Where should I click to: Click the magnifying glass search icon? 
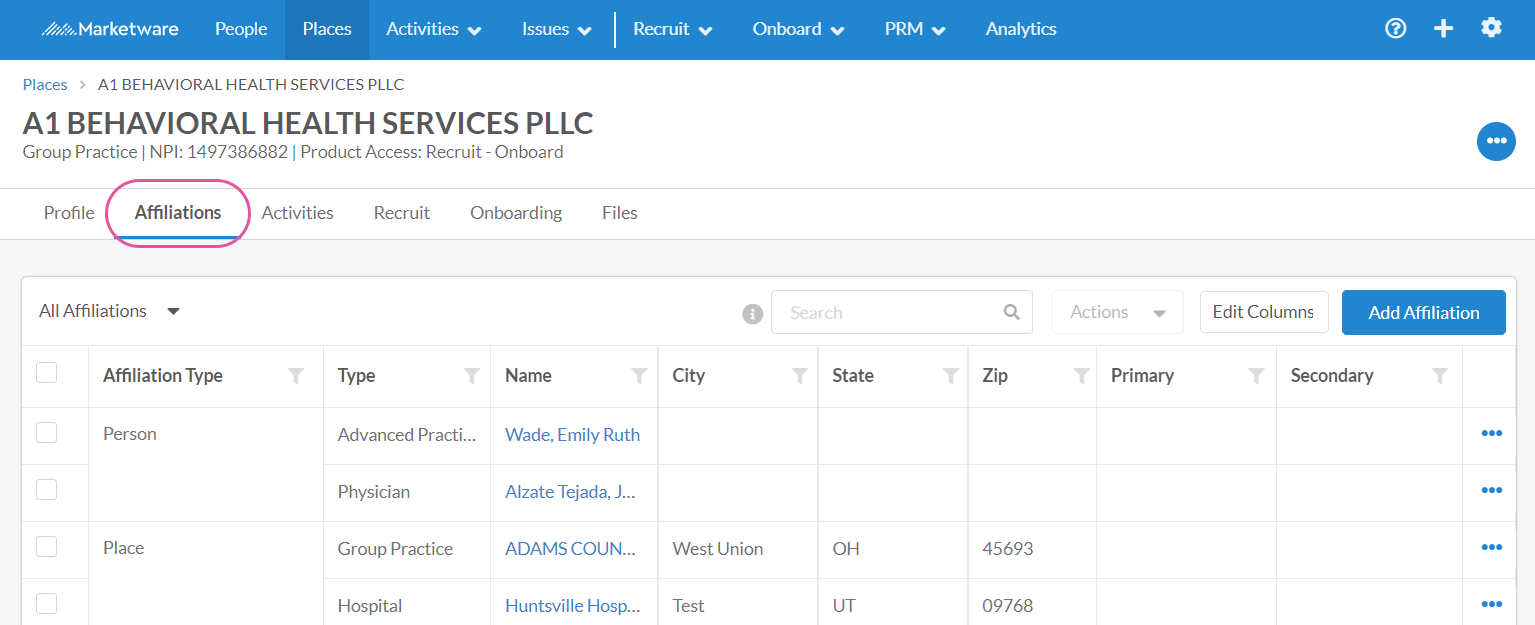coord(1012,312)
